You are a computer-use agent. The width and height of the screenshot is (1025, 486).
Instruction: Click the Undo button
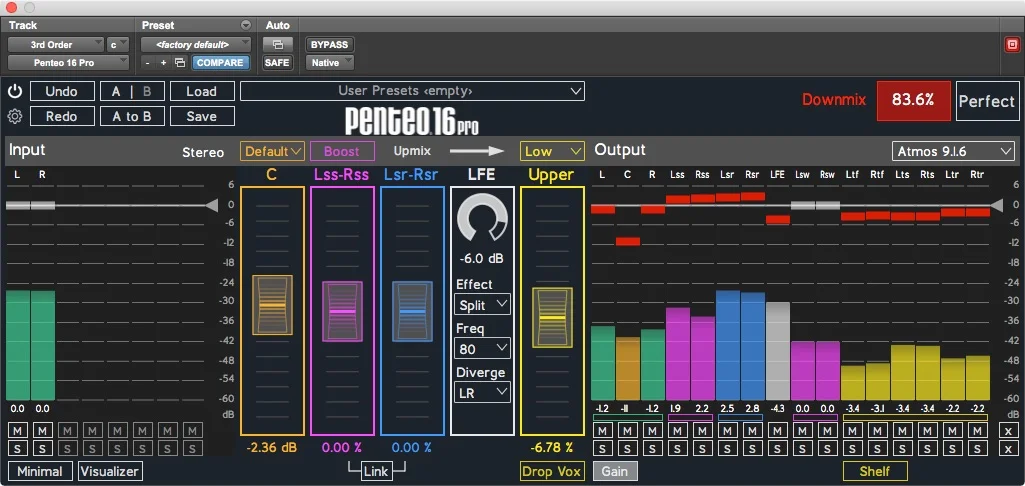tap(62, 91)
